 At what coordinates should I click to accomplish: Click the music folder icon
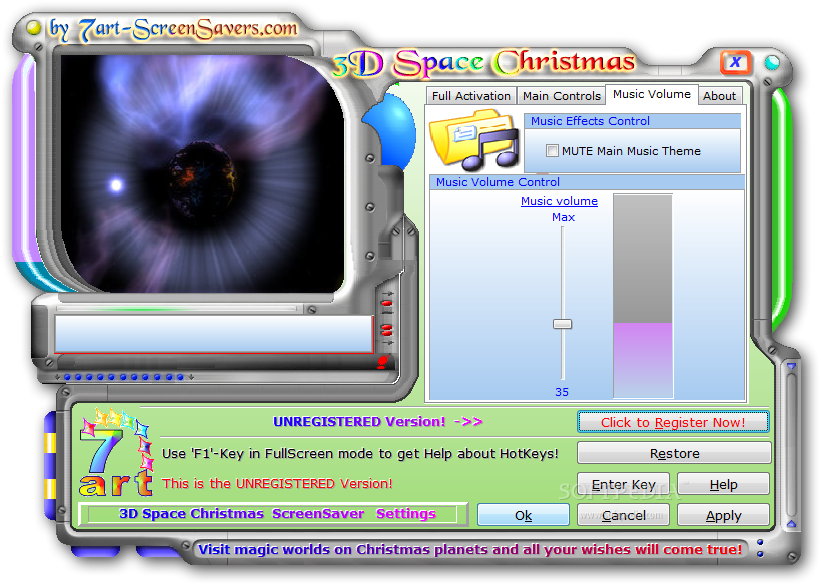coord(474,139)
